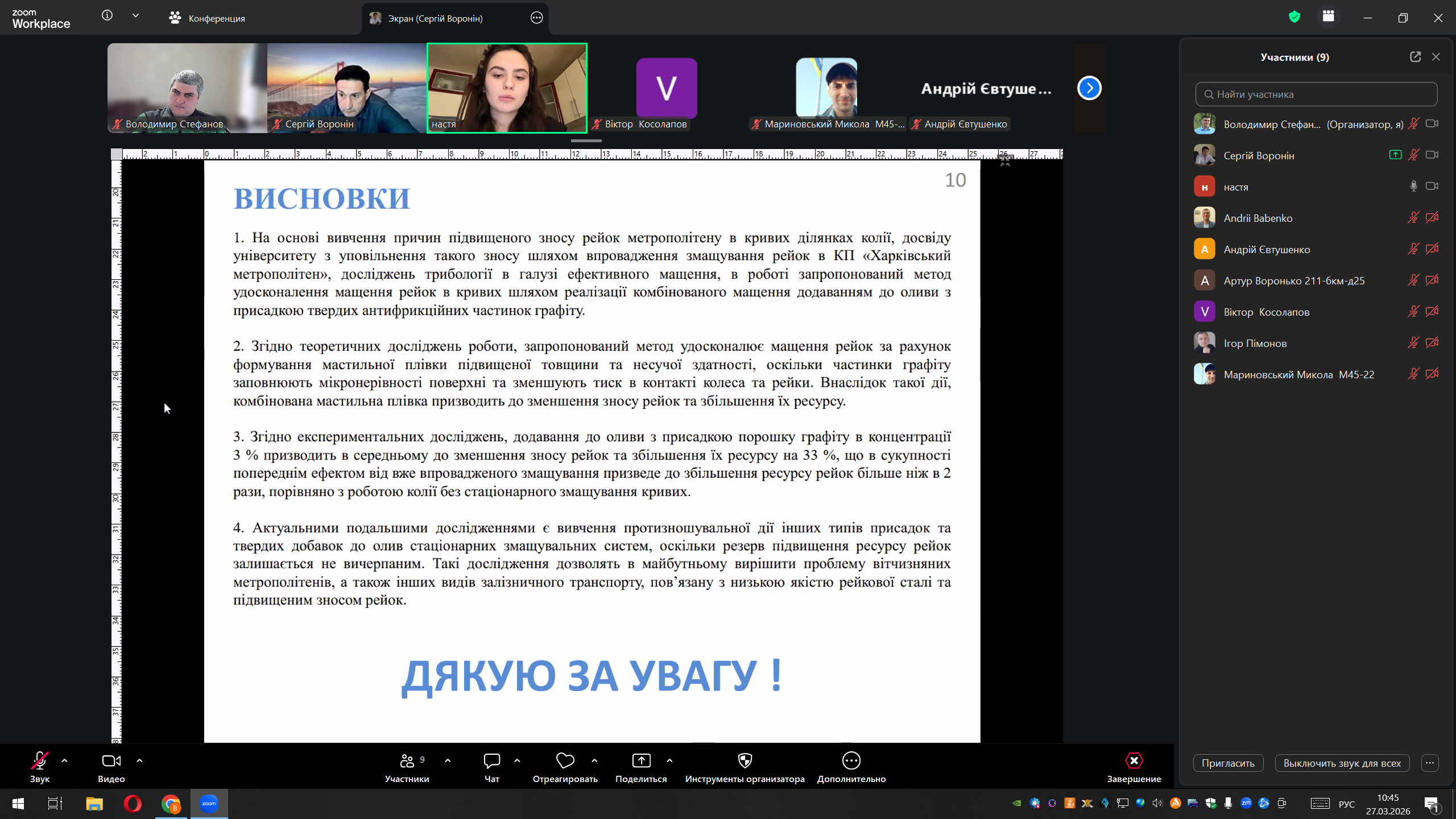Click the meeting info icon
1456x819 pixels.
point(107,16)
